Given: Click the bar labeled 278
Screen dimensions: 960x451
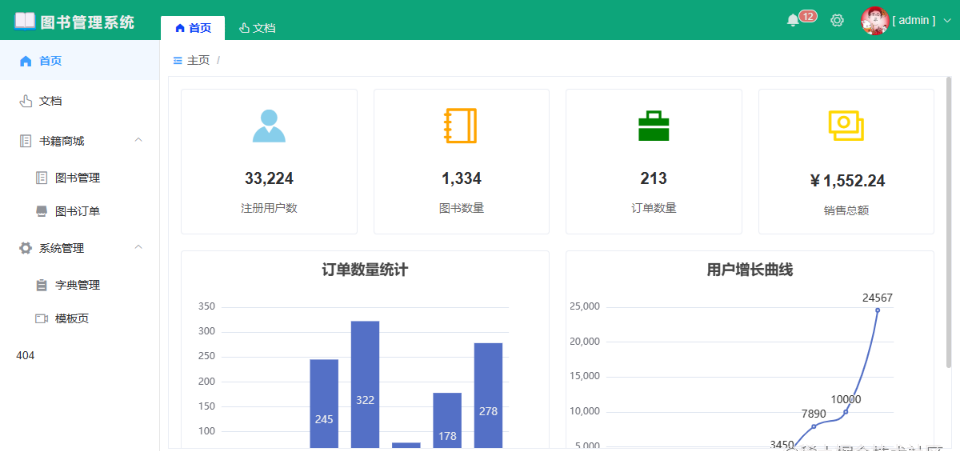Looking at the screenshot, I should pos(488,396).
